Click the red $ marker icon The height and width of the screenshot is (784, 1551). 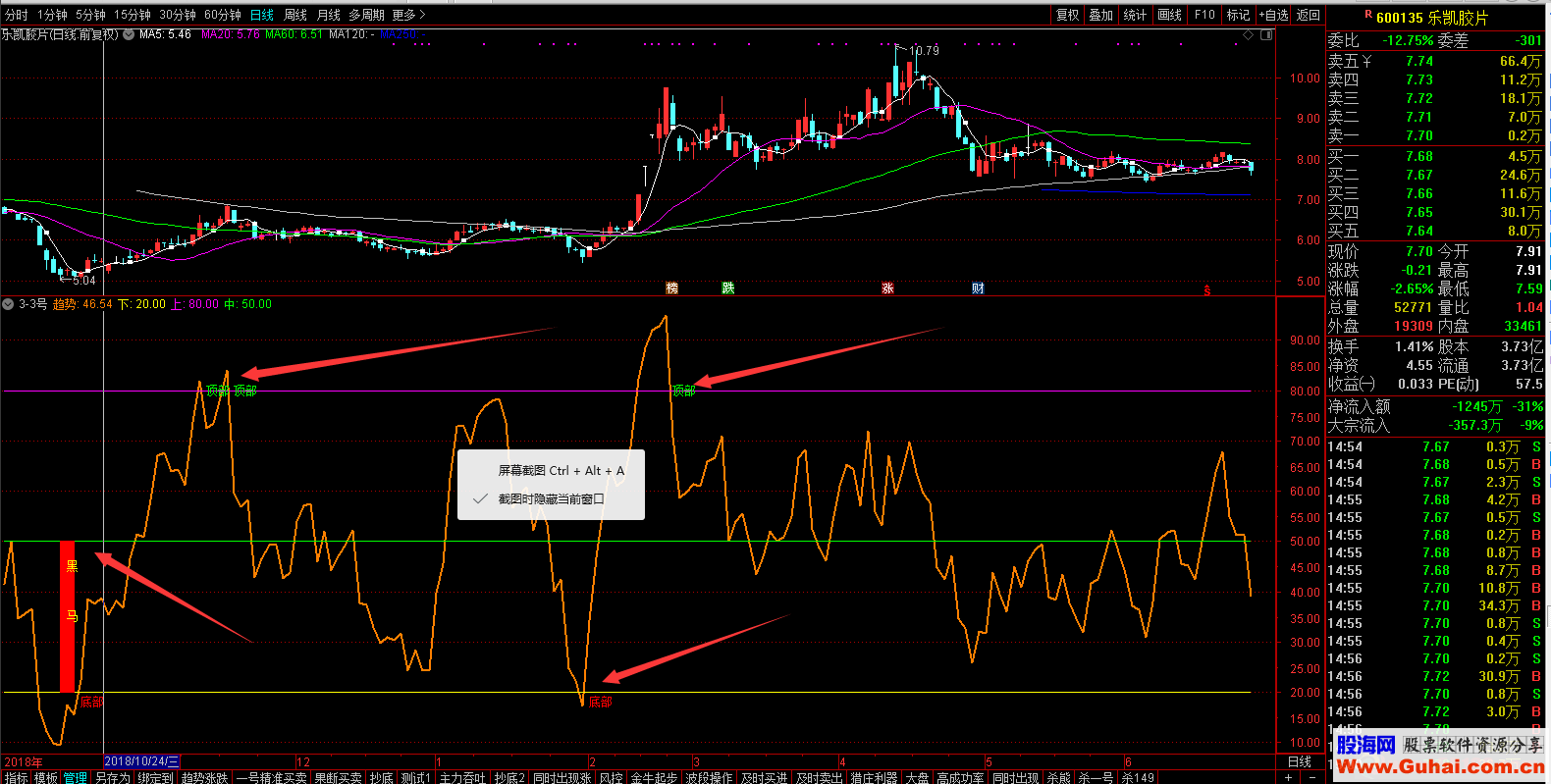(x=1206, y=289)
